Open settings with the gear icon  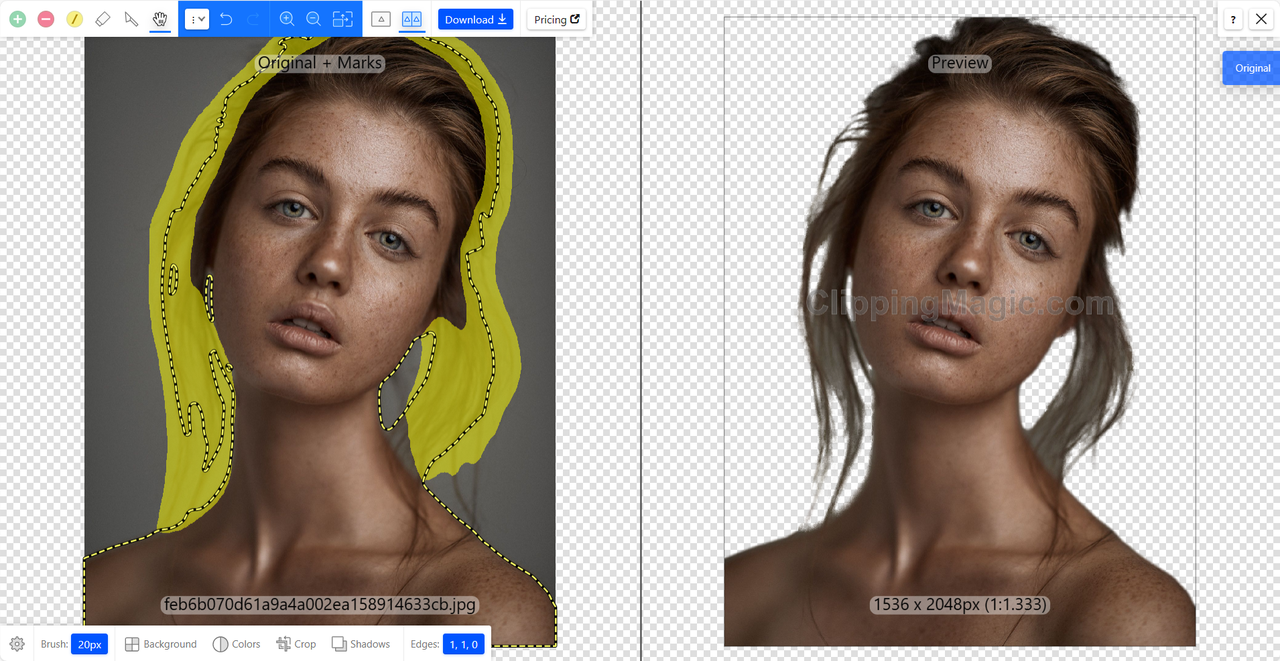pos(17,644)
